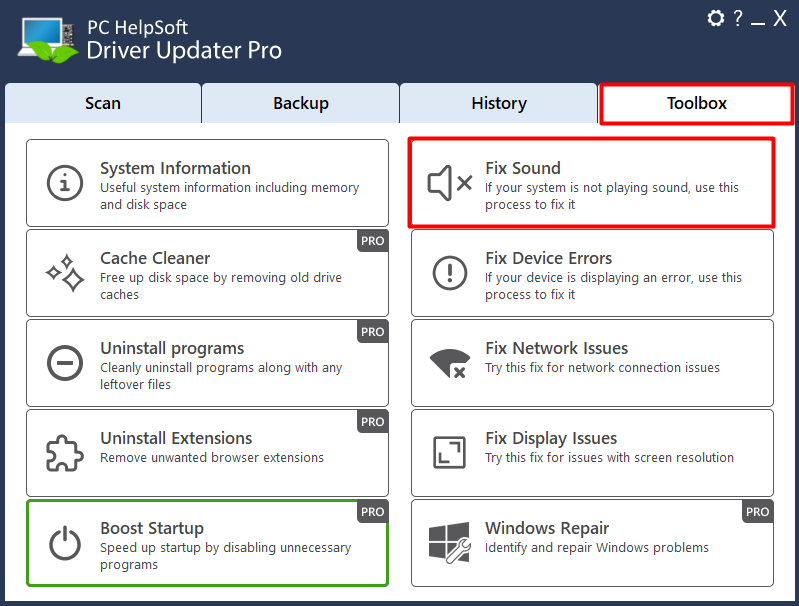Viewport: 799px width, 606px height.
Task: Switch to the Backup tab
Action: (301, 103)
